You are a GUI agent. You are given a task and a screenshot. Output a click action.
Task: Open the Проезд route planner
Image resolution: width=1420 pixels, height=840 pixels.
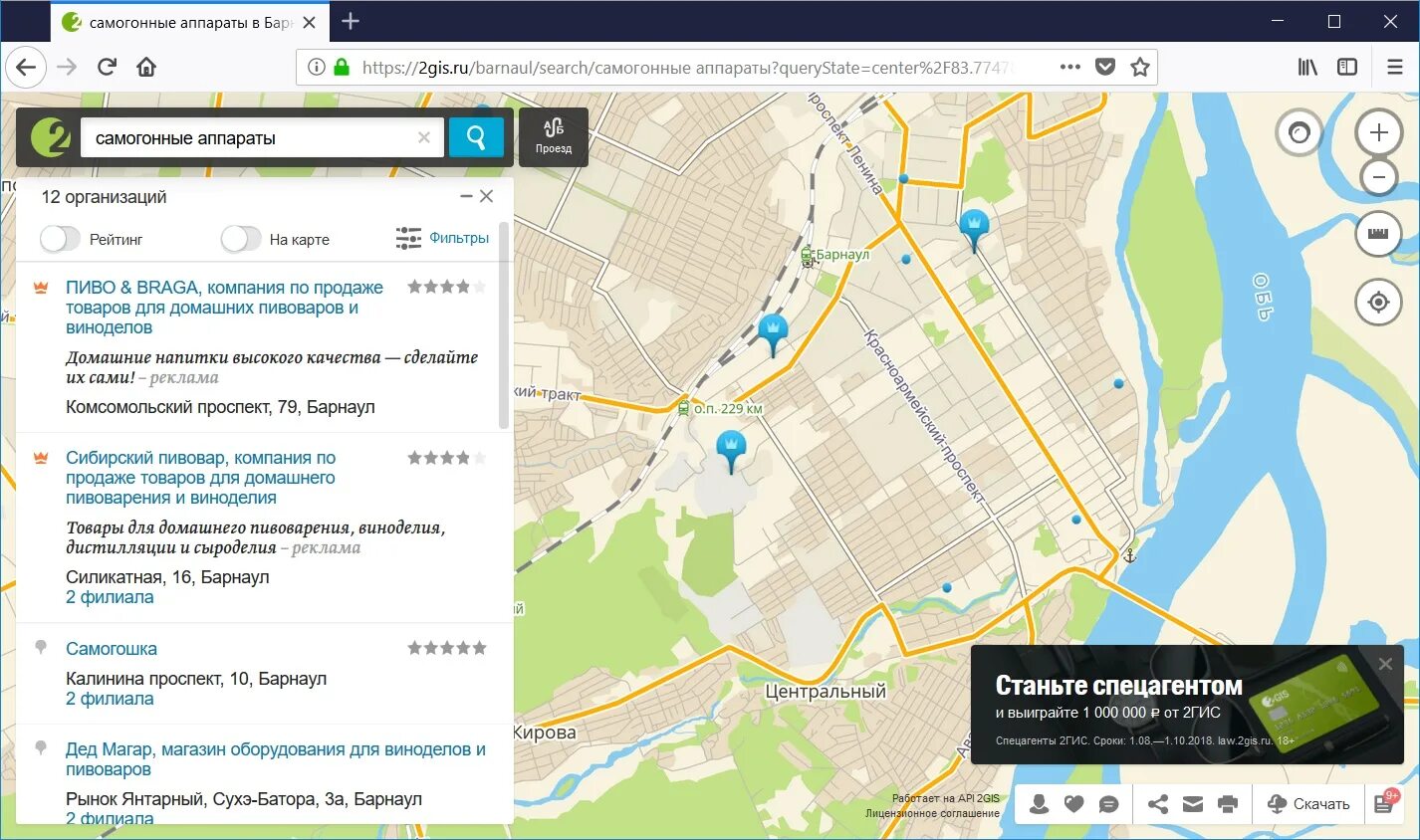(554, 136)
